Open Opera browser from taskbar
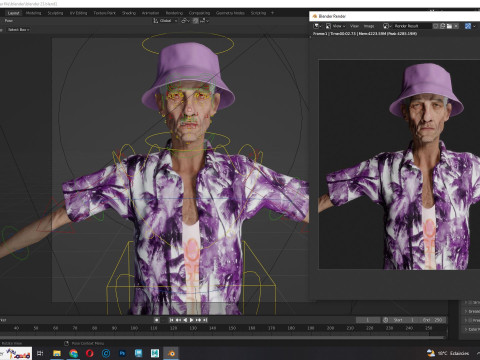This screenshot has height=360, width=480. tap(90, 353)
